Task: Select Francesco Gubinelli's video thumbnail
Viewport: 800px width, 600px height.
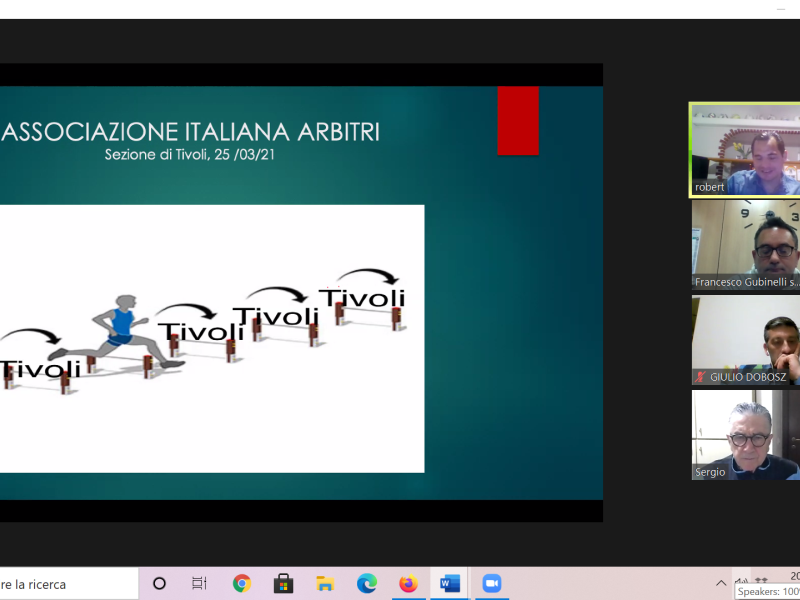Action: tap(746, 245)
